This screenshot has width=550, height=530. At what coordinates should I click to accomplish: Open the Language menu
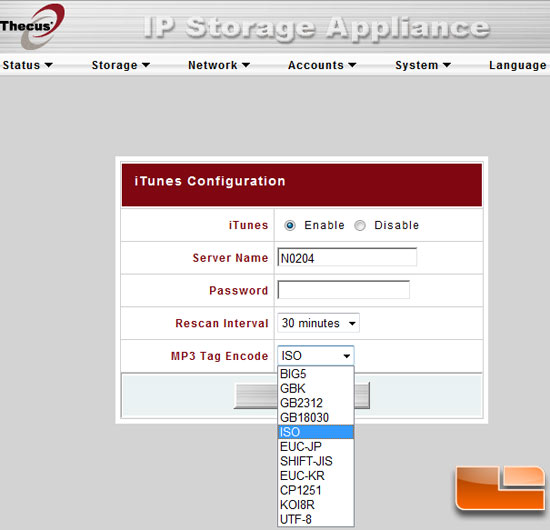tap(518, 65)
